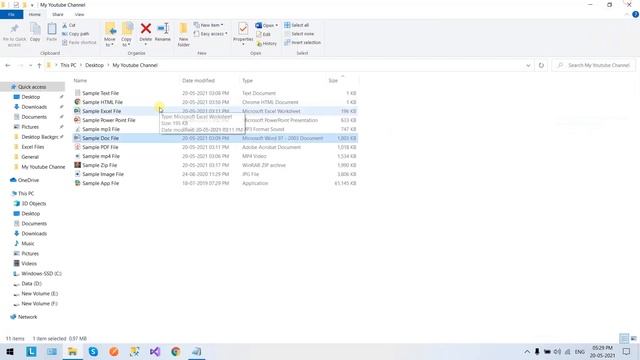Sort by the Date modified column header

click(198, 80)
